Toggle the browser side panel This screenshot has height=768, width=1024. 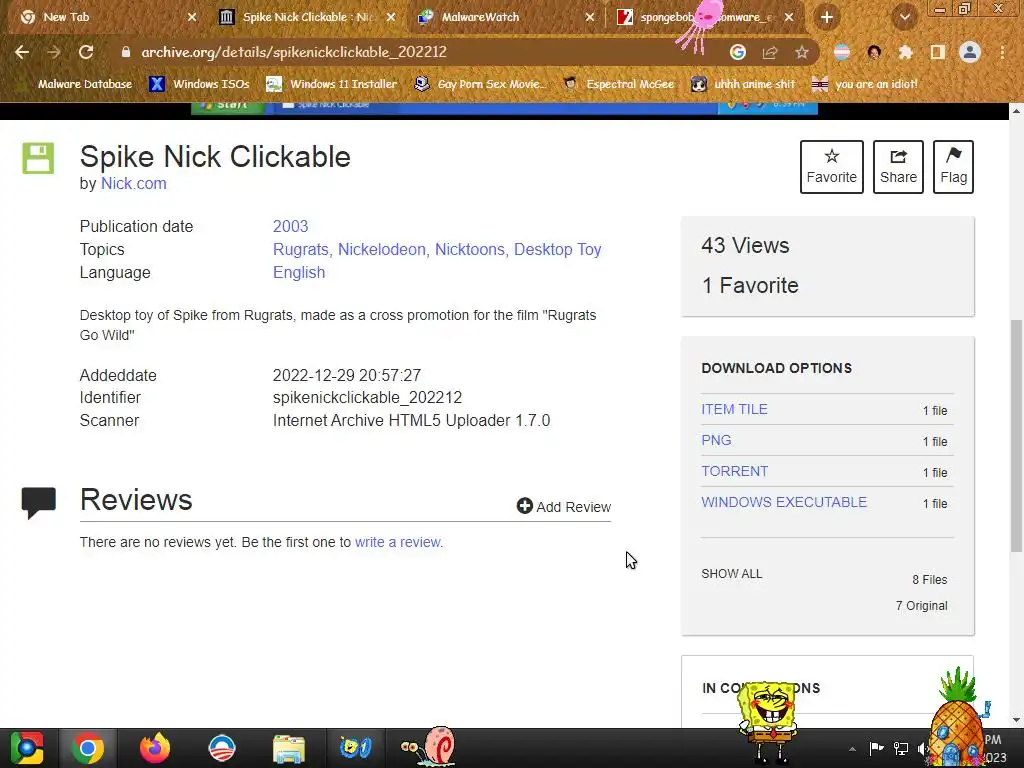937,52
